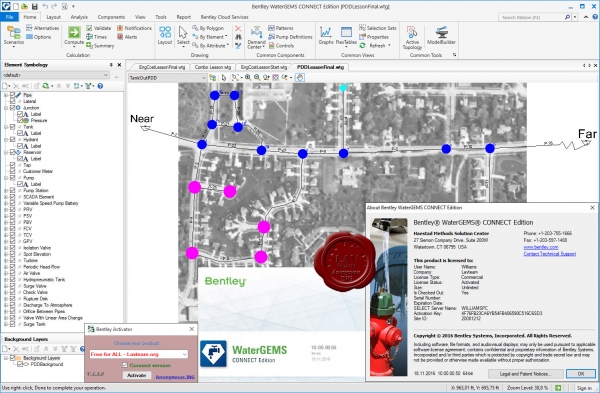This screenshot has width=600, height=393.
Task: Close the Bentley Activator window
Action: 192,329
